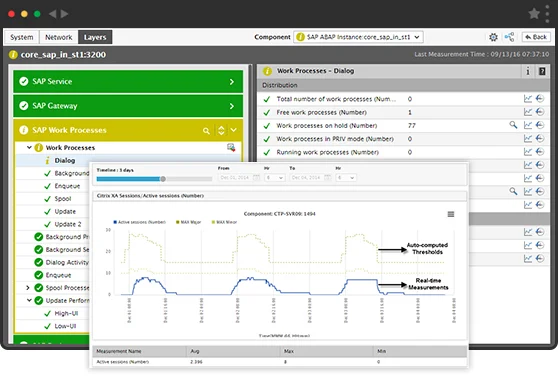This screenshot has height=382, width=558.
Task: Click Free work processes (Number) measure
Action: [x=321, y=112]
